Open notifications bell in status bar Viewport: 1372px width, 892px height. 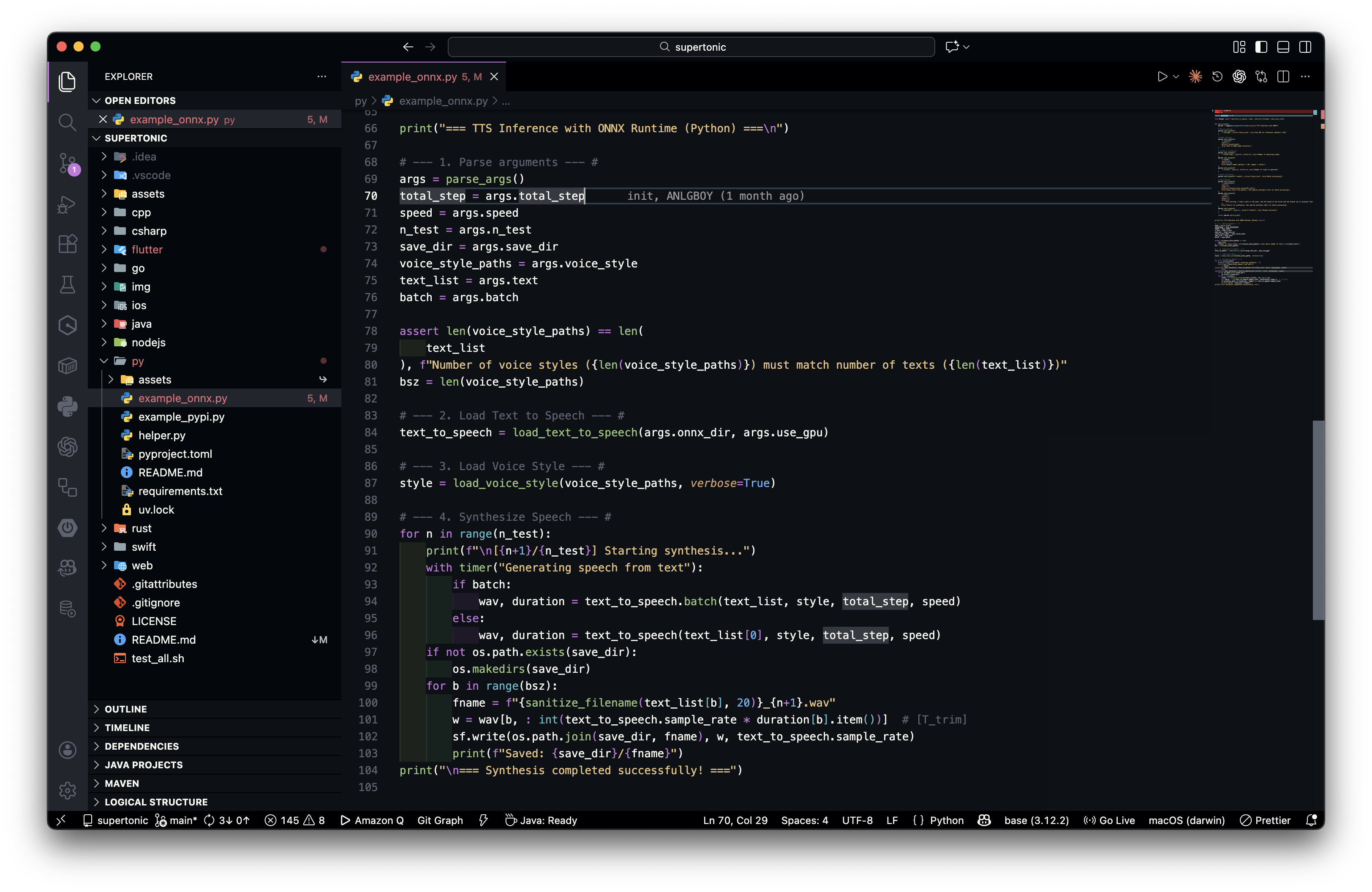point(1311,820)
